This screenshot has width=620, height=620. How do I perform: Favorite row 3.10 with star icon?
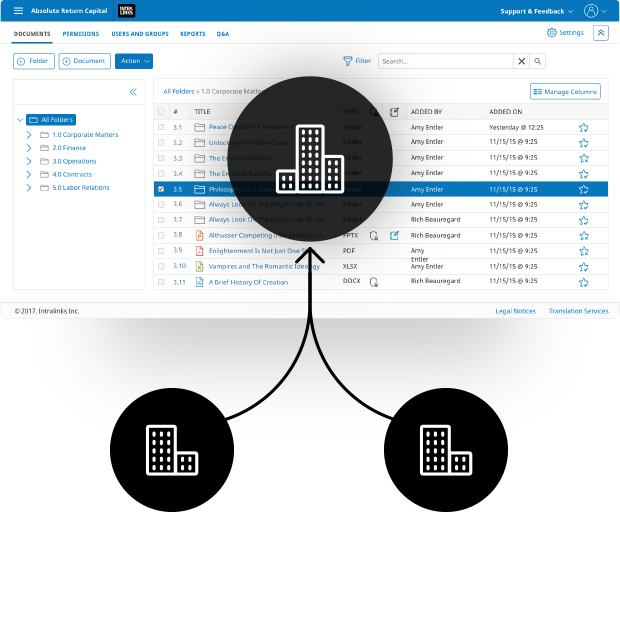584,267
